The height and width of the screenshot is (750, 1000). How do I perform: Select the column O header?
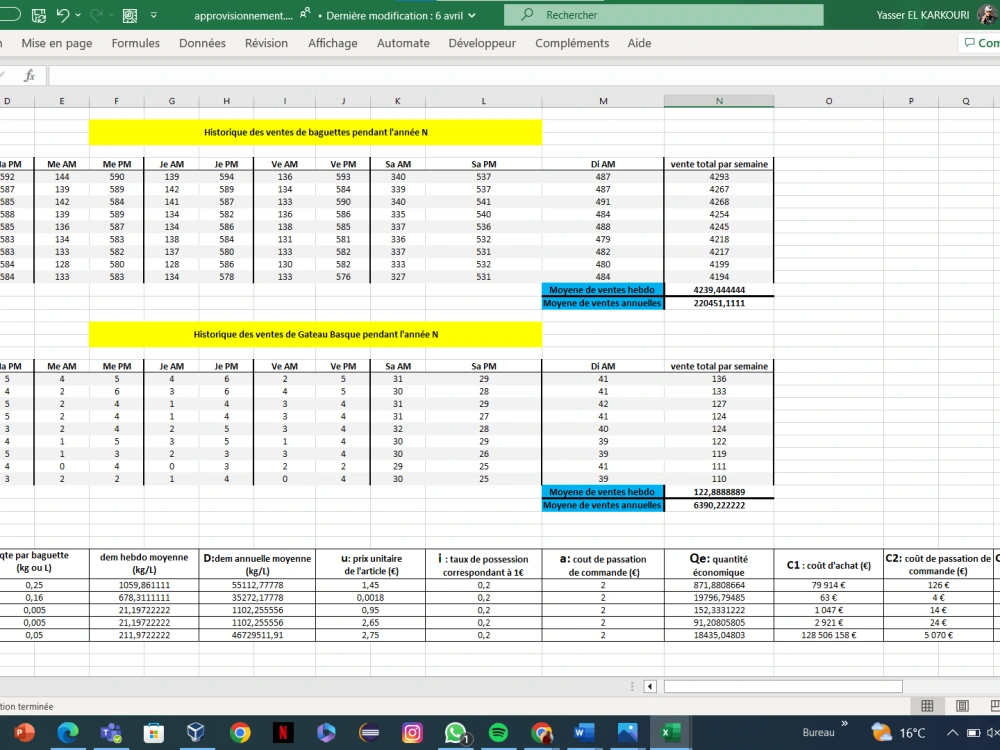pyautogui.click(x=828, y=101)
